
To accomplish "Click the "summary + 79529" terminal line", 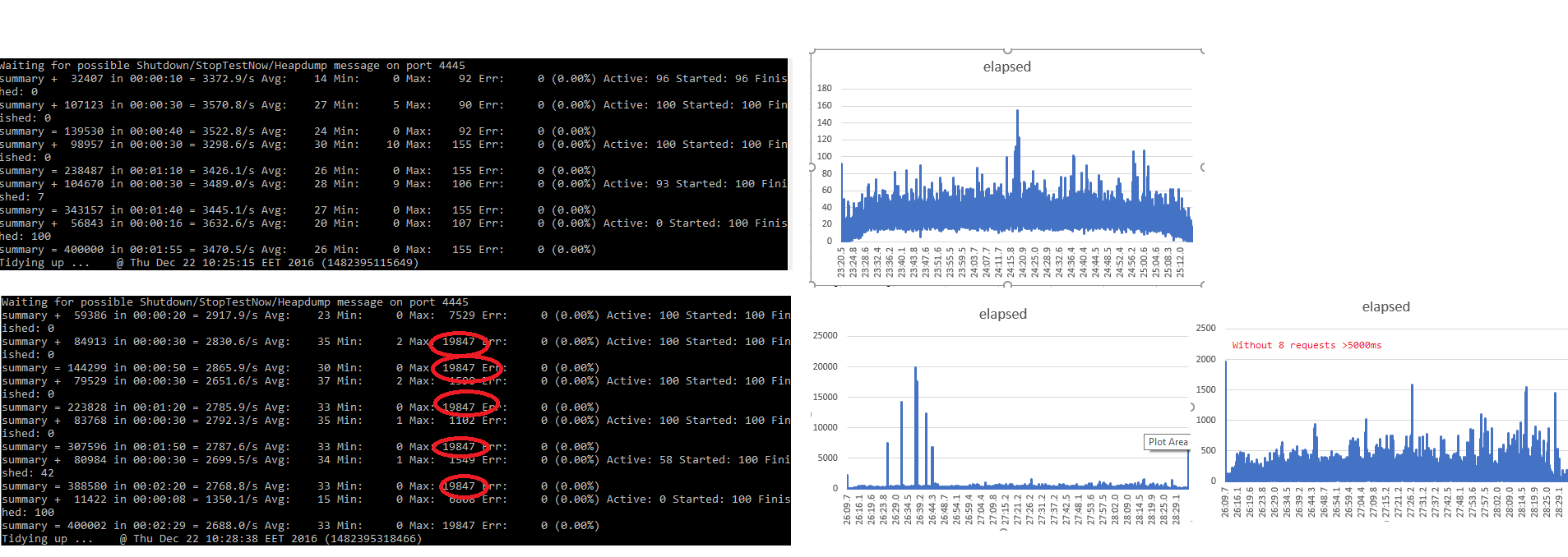I will (x=396, y=381).
